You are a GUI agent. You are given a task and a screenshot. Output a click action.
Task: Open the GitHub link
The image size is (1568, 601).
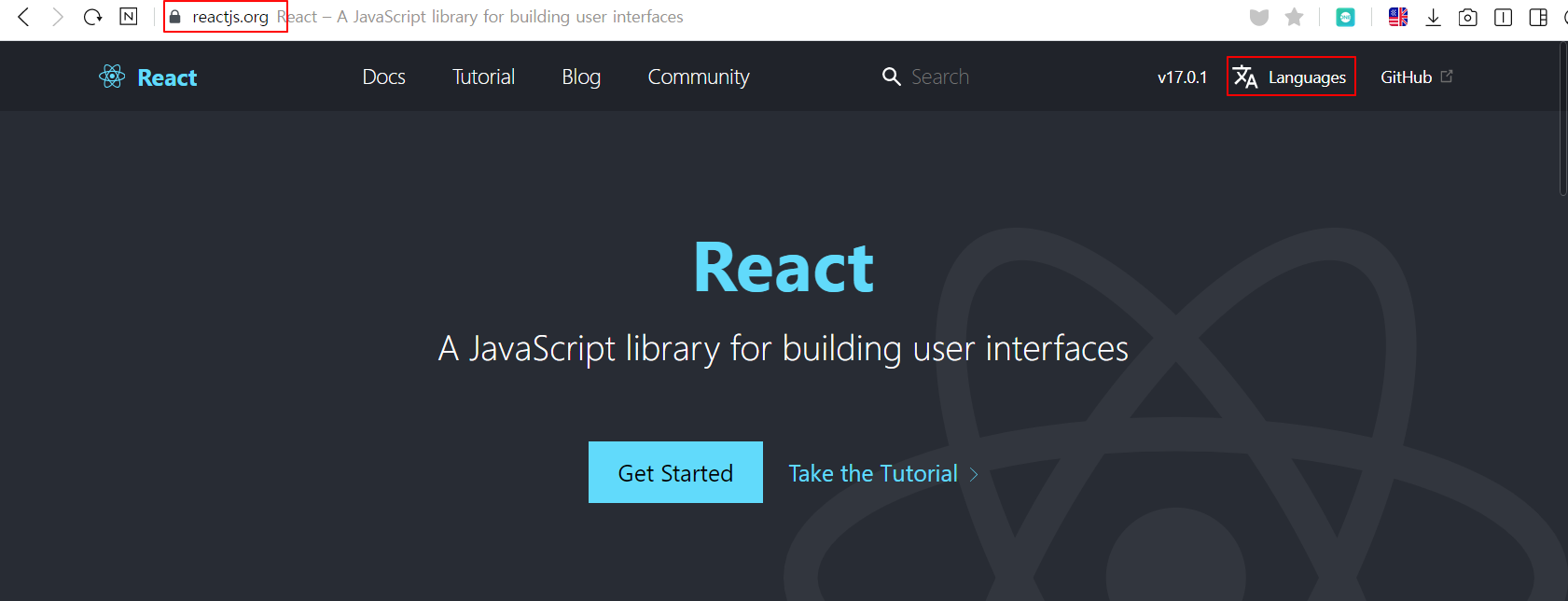point(1407,77)
